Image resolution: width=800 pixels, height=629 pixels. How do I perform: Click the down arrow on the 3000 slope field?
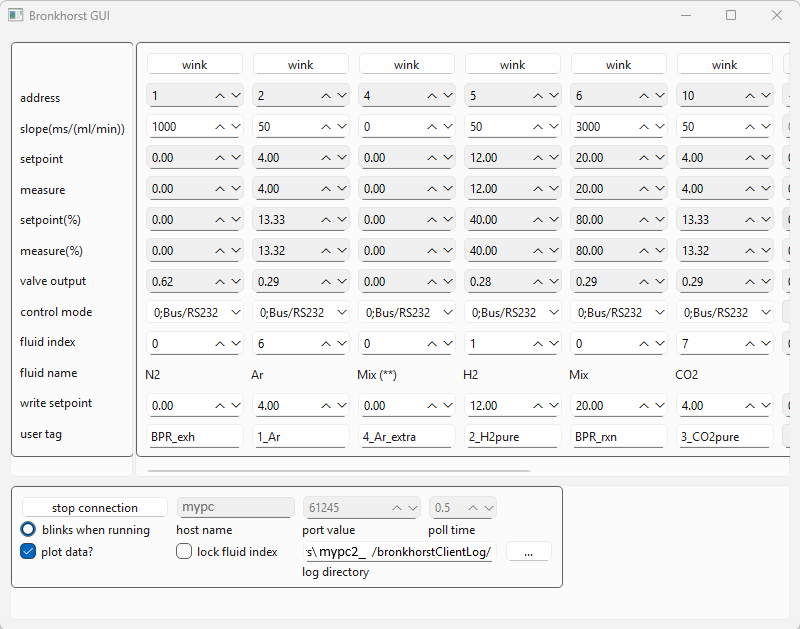(x=659, y=128)
